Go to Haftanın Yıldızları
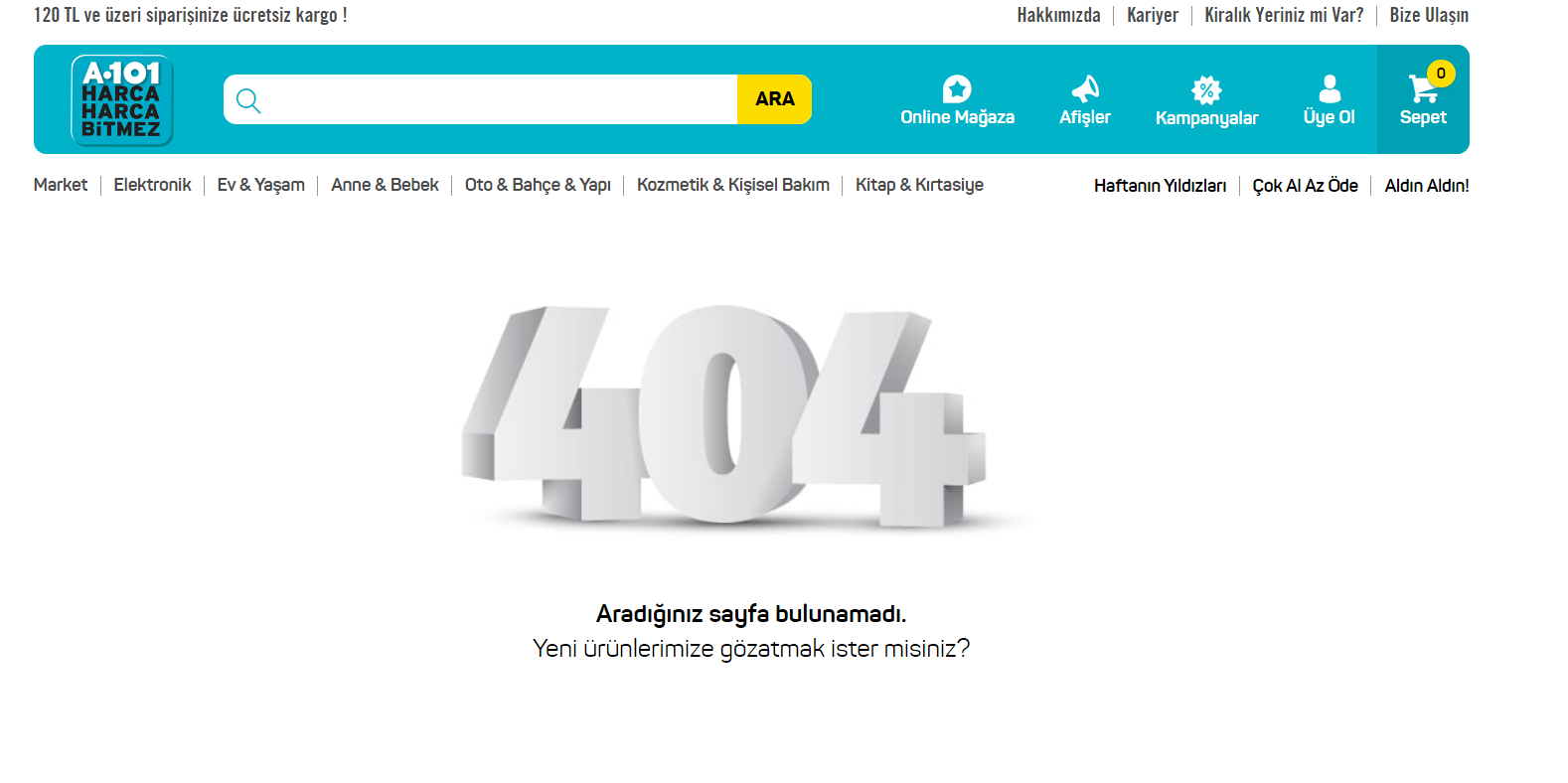The image size is (1568, 783). (x=1160, y=186)
